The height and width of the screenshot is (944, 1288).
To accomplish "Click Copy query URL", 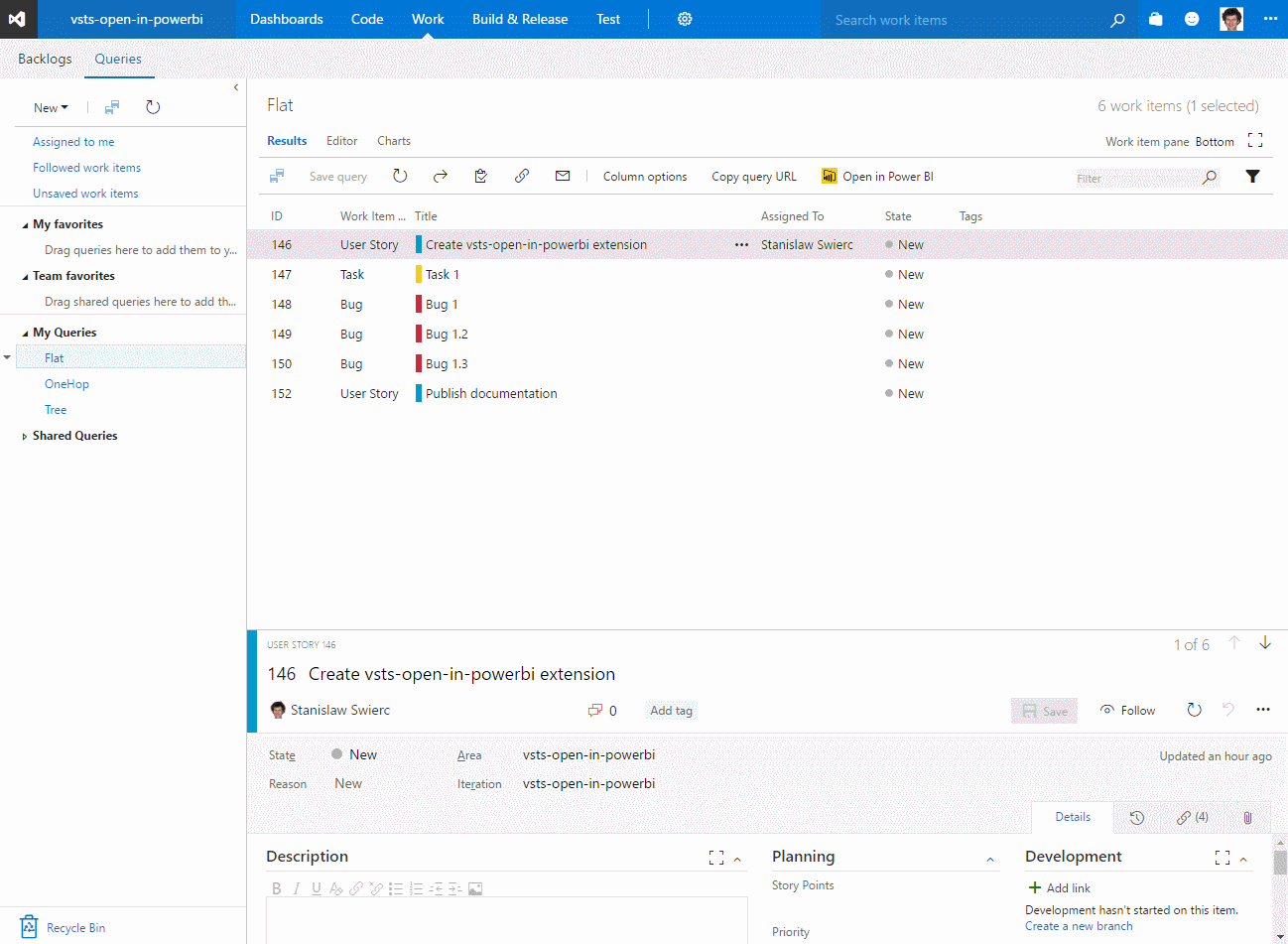I will (754, 177).
